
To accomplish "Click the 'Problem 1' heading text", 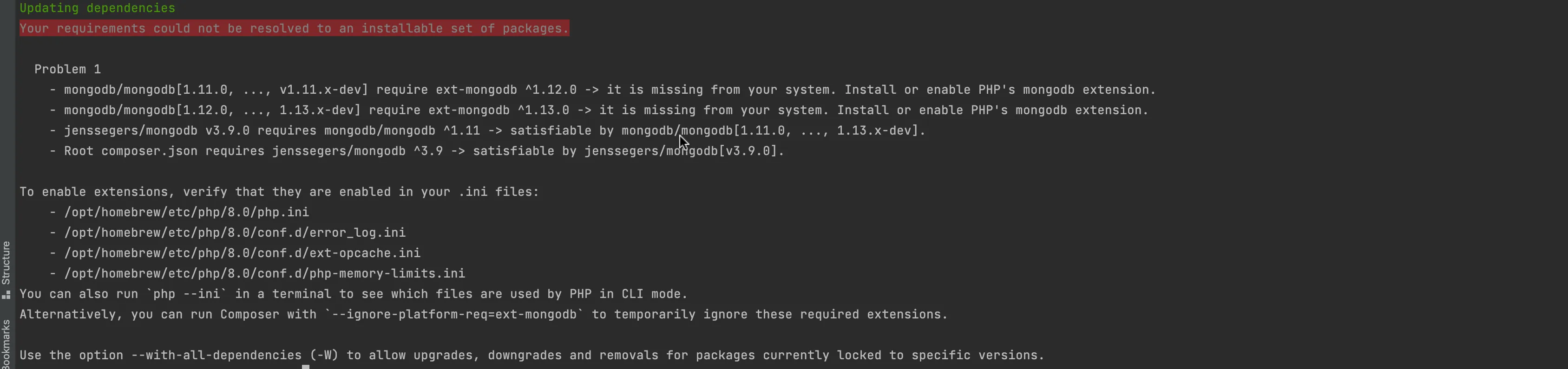I will coord(67,69).
